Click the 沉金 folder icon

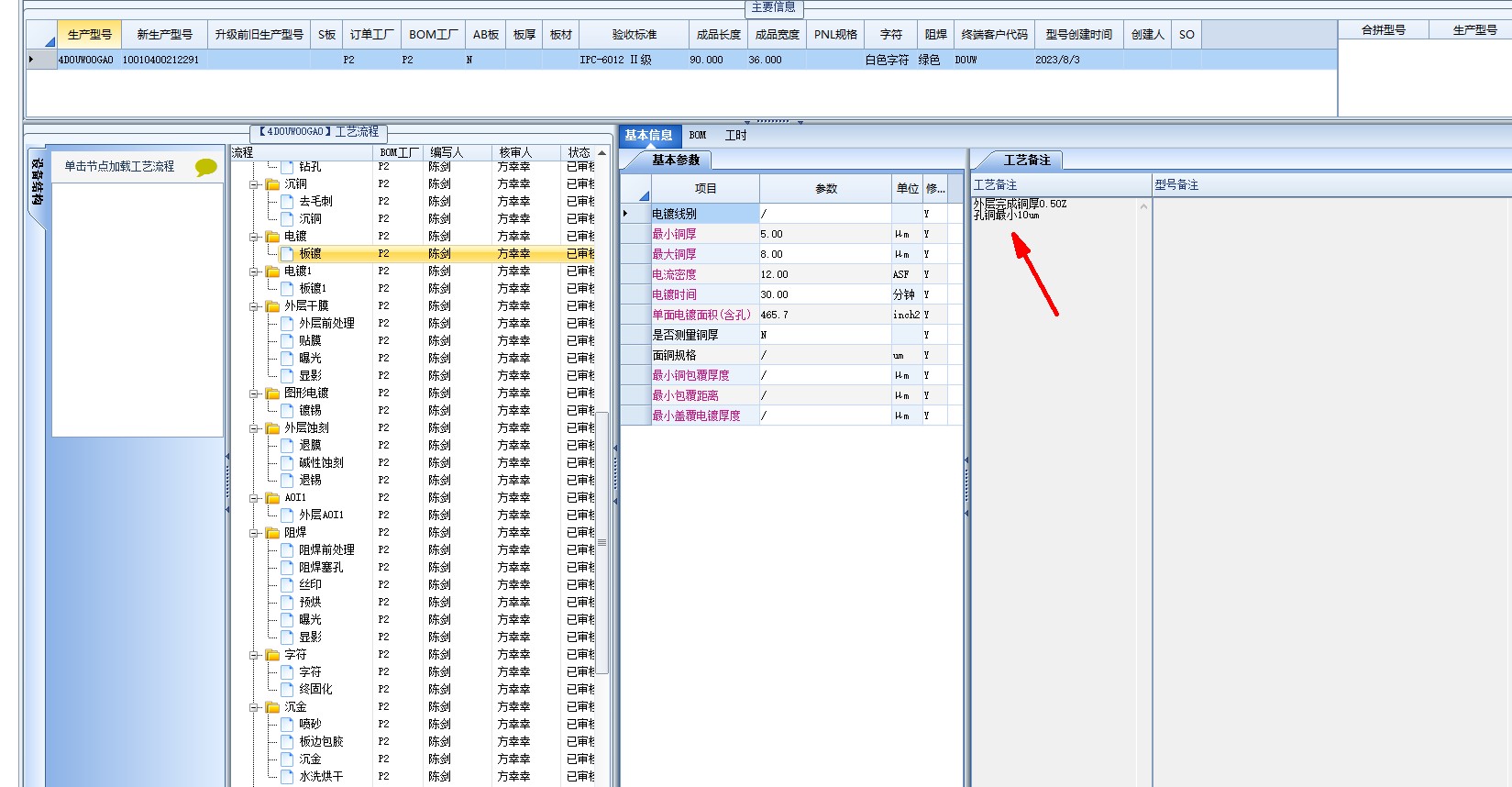click(272, 707)
